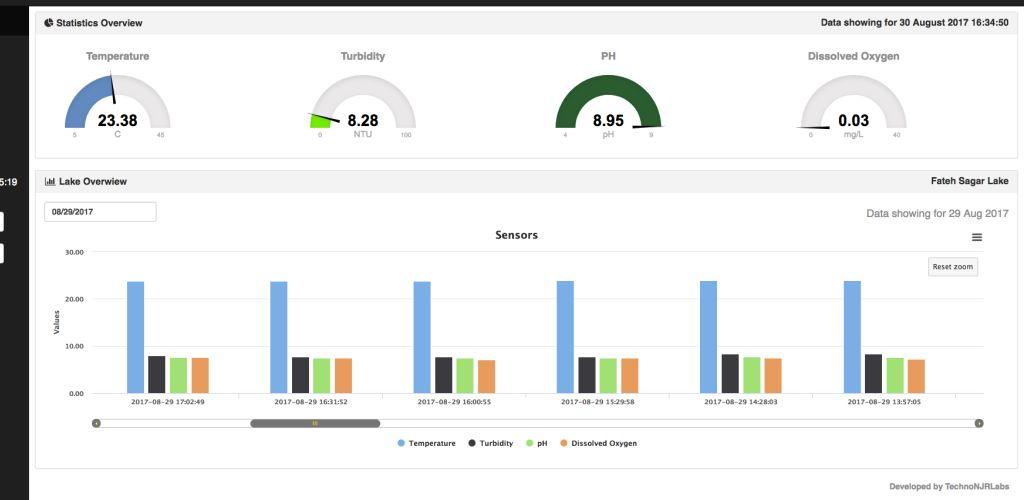Screen dimensions: 1024x500
Task: Click the Fateh Sagar Lake label
Action: pyautogui.click(x=969, y=181)
